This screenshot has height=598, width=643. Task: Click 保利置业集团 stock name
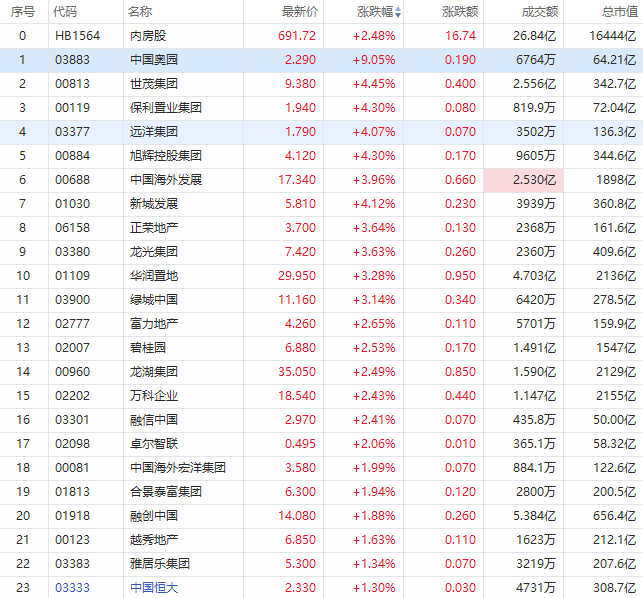(166, 108)
